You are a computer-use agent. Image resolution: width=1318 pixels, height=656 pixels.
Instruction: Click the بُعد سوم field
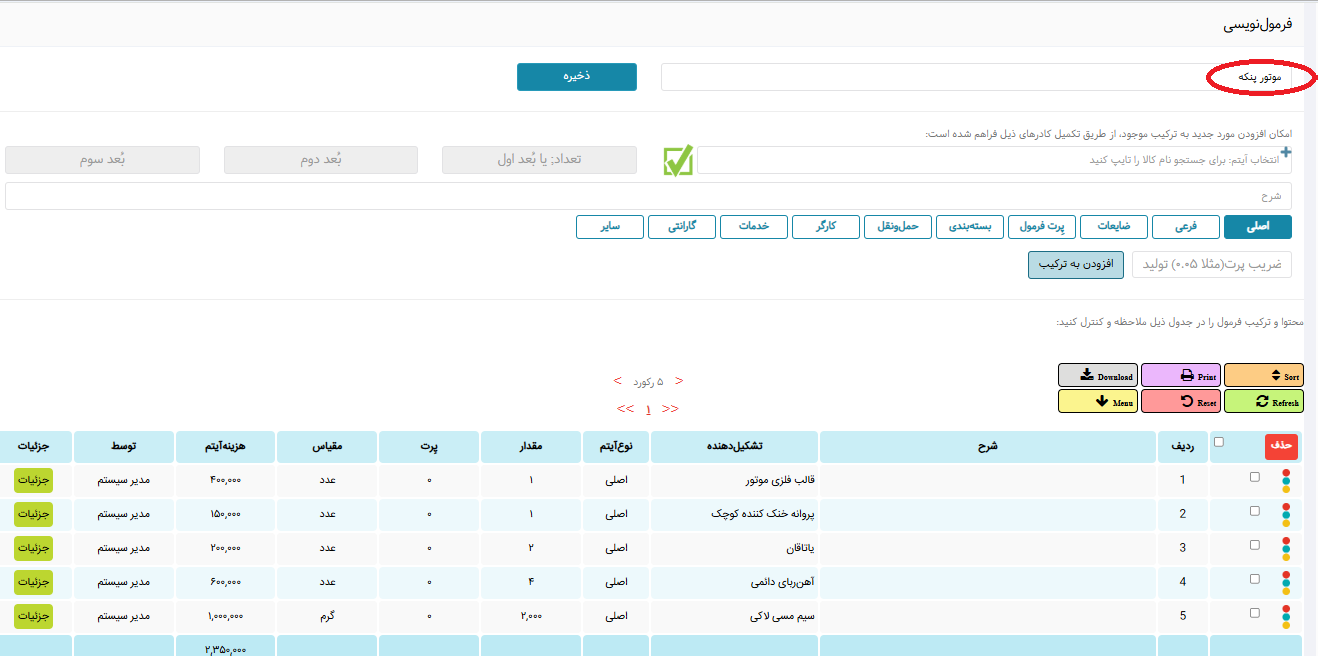tap(103, 160)
